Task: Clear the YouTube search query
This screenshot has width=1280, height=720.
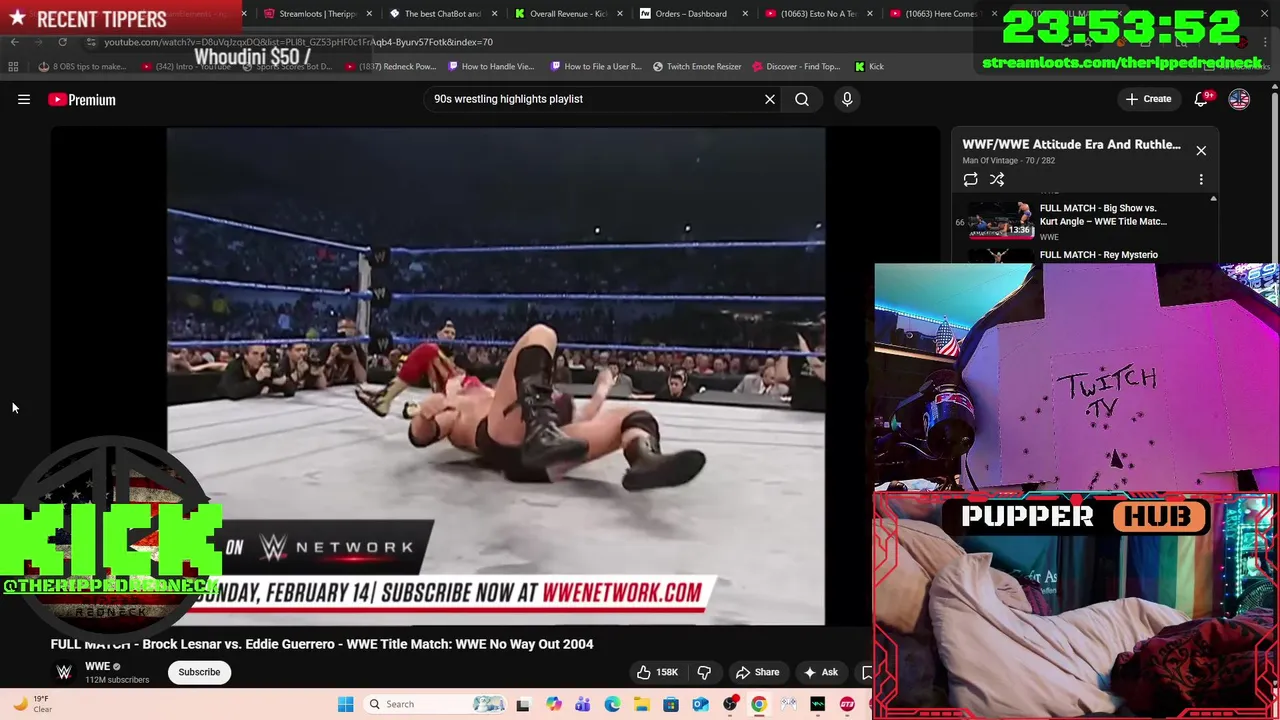Action: [770, 99]
